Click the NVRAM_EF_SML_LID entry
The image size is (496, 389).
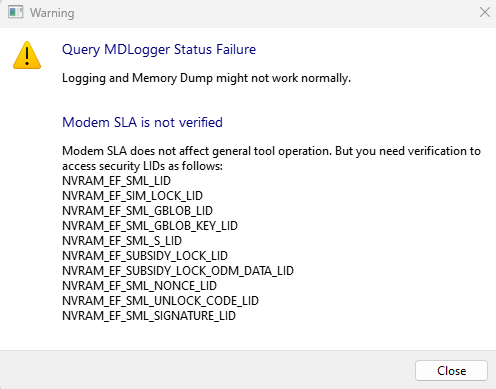pyautogui.click(x=116, y=181)
